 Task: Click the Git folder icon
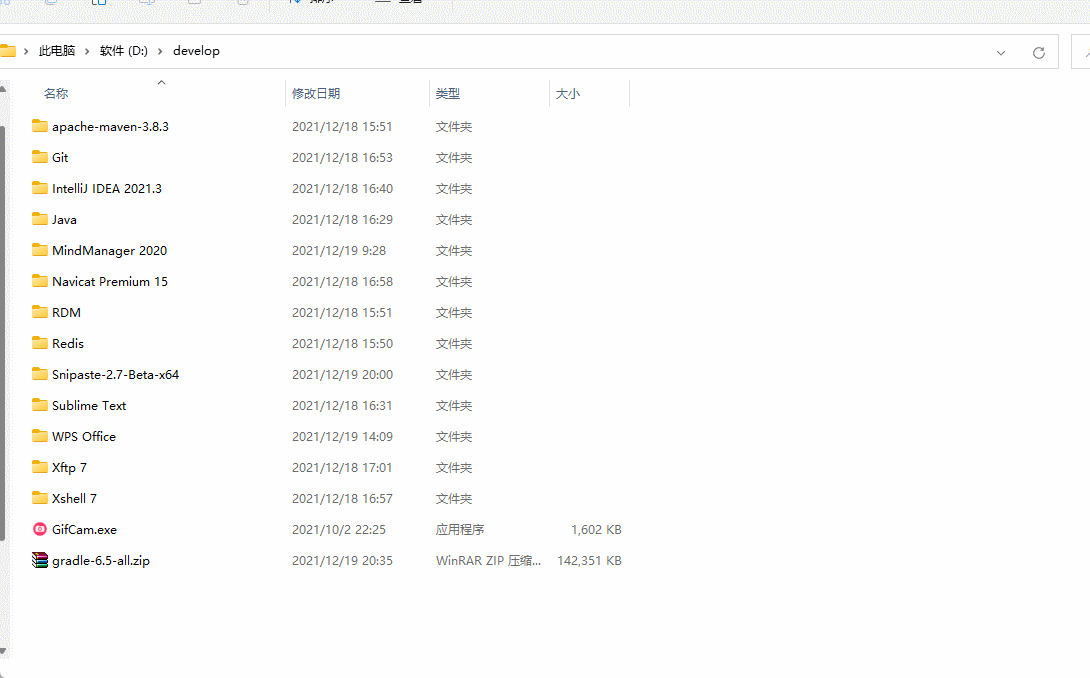[40, 157]
